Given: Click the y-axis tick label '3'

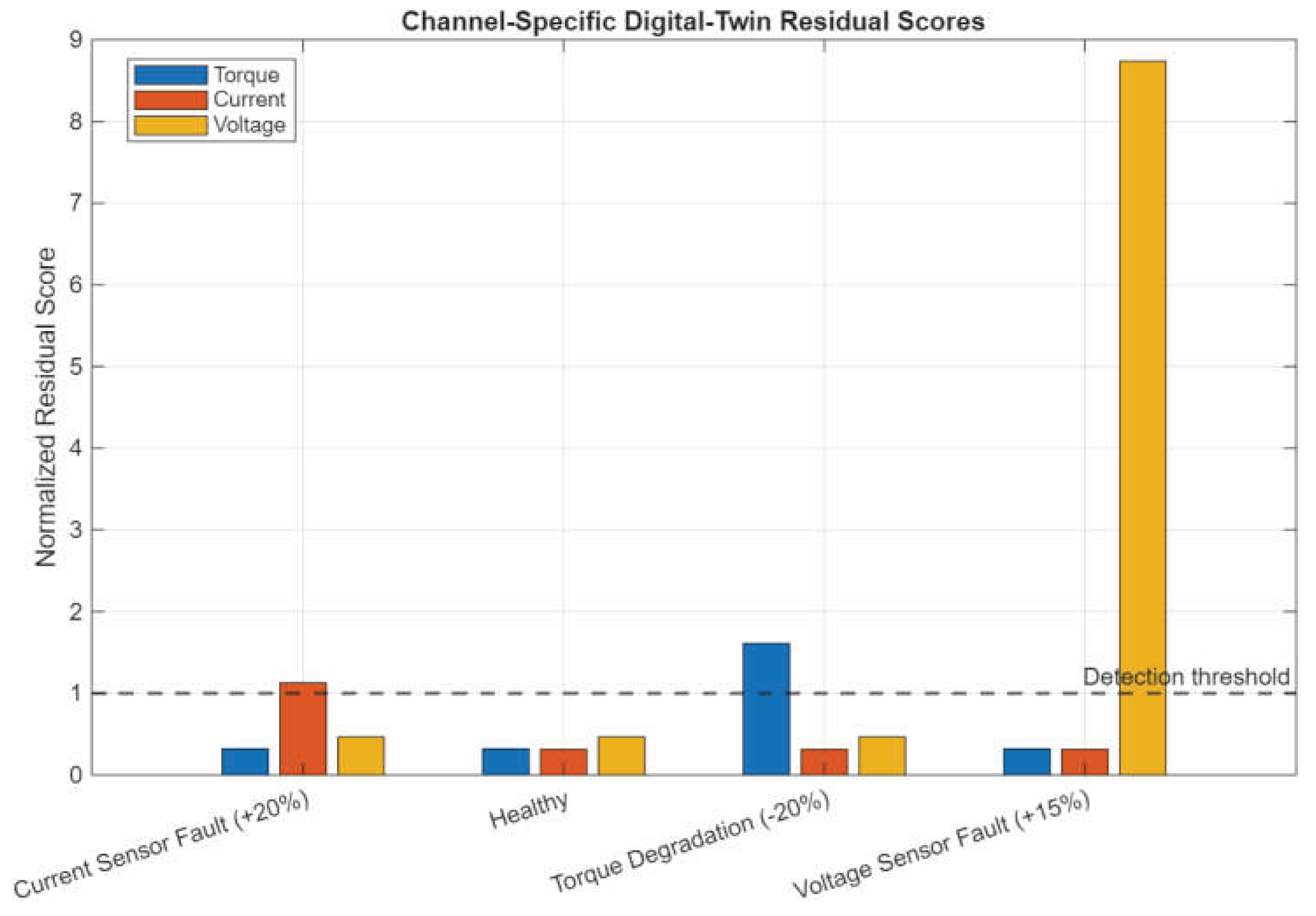Looking at the screenshot, I should click(76, 530).
